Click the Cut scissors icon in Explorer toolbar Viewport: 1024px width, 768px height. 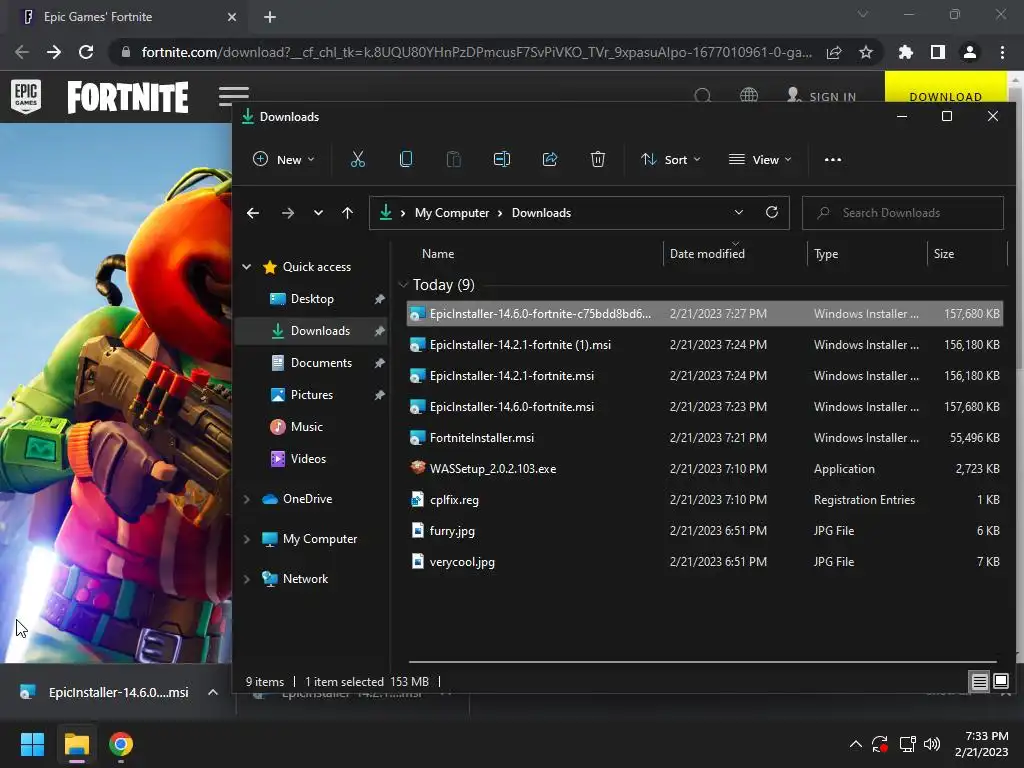coord(358,159)
